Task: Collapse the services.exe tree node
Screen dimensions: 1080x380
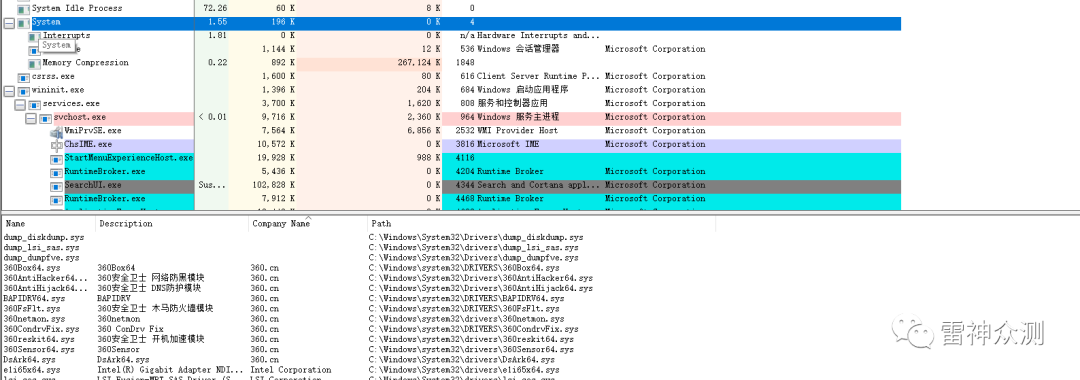Action: coord(19,104)
